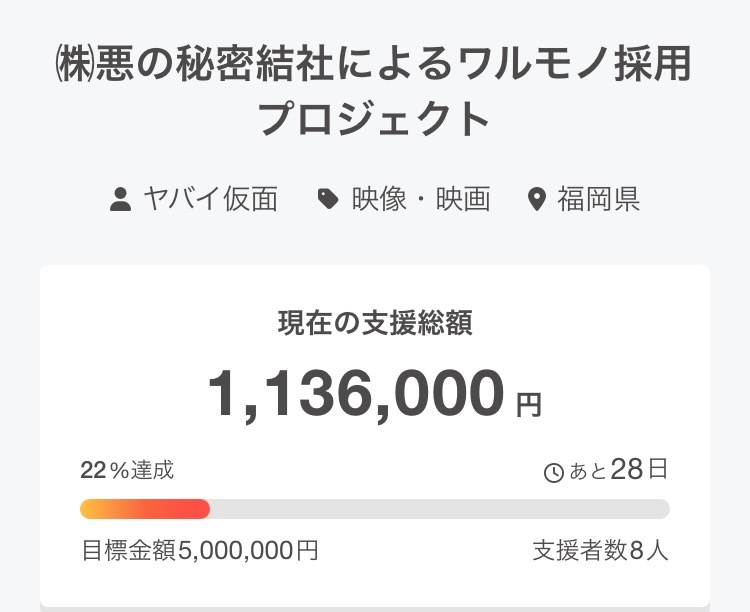The width and height of the screenshot is (750, 612).
Task: Click the tag icon before 映像・映画
Action: tap(328, 200)
